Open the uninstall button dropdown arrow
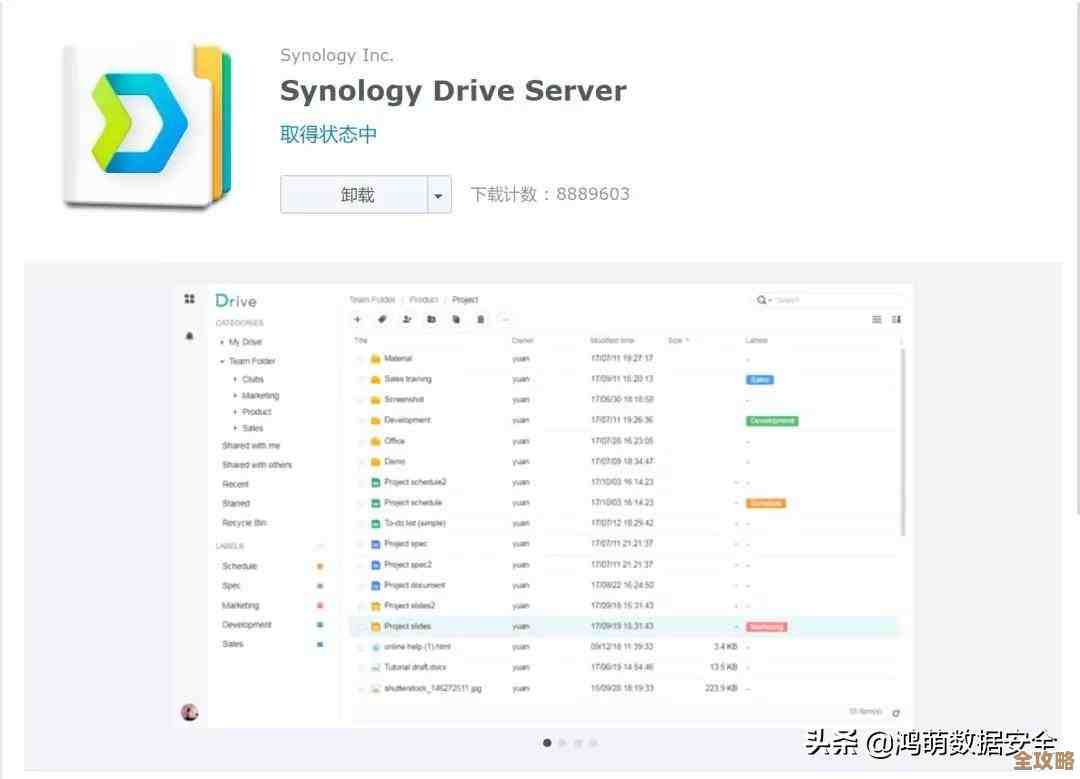Screen dimensions: 1080x779 pos(438,195)
